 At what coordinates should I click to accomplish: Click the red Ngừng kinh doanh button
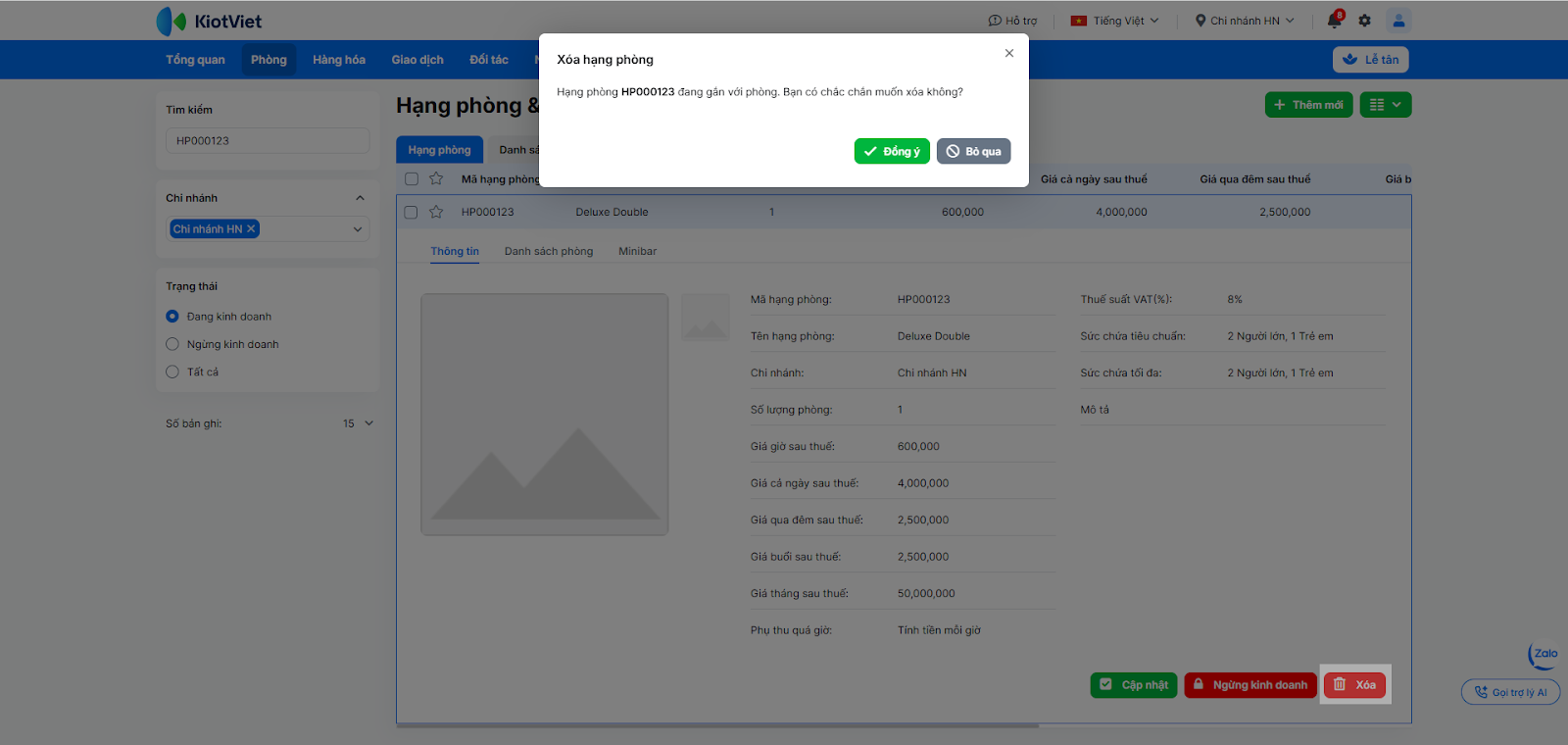pyautogui.click(x=1250, y=685)
